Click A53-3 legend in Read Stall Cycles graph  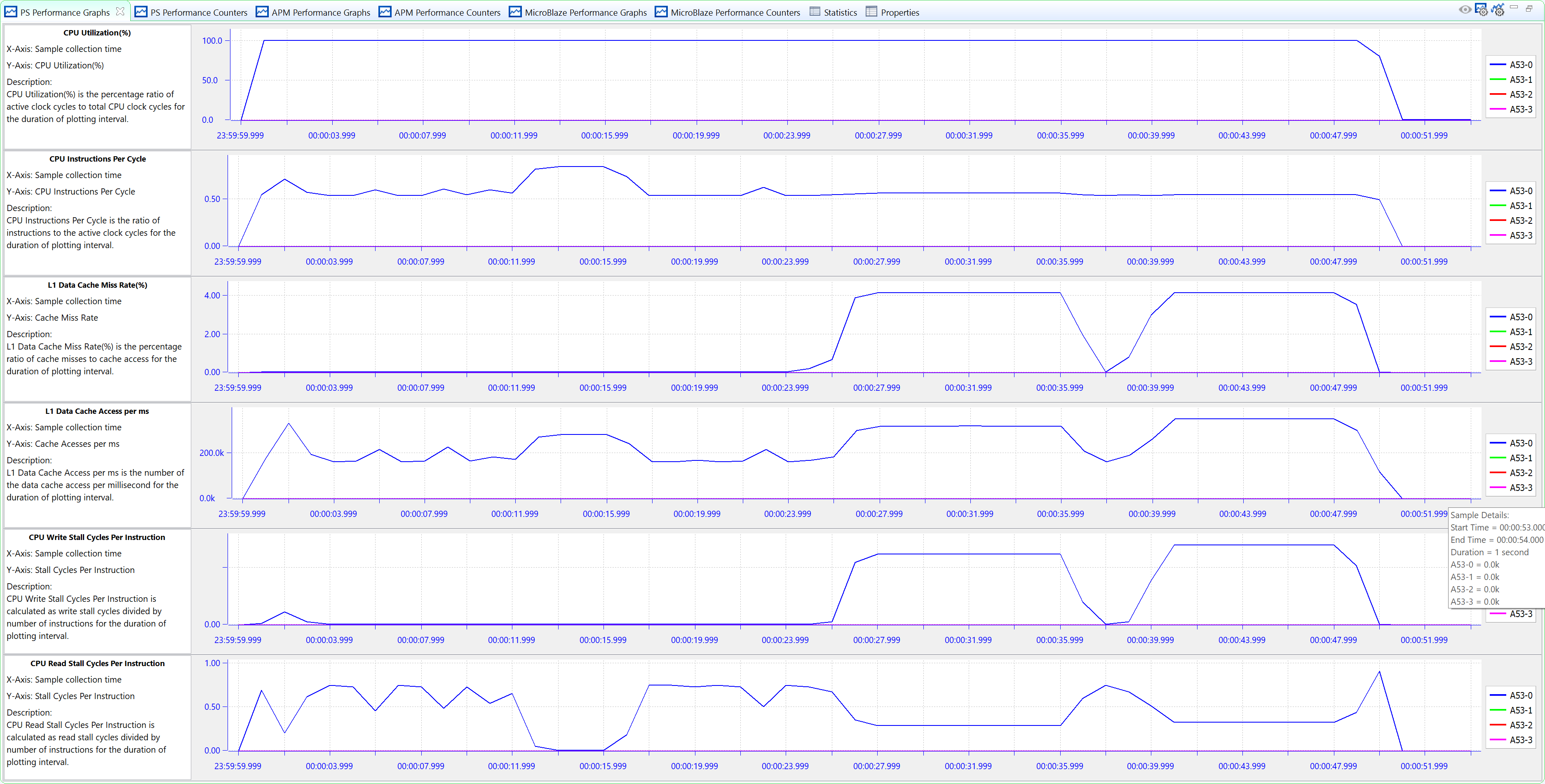(x=1511, y=740)
